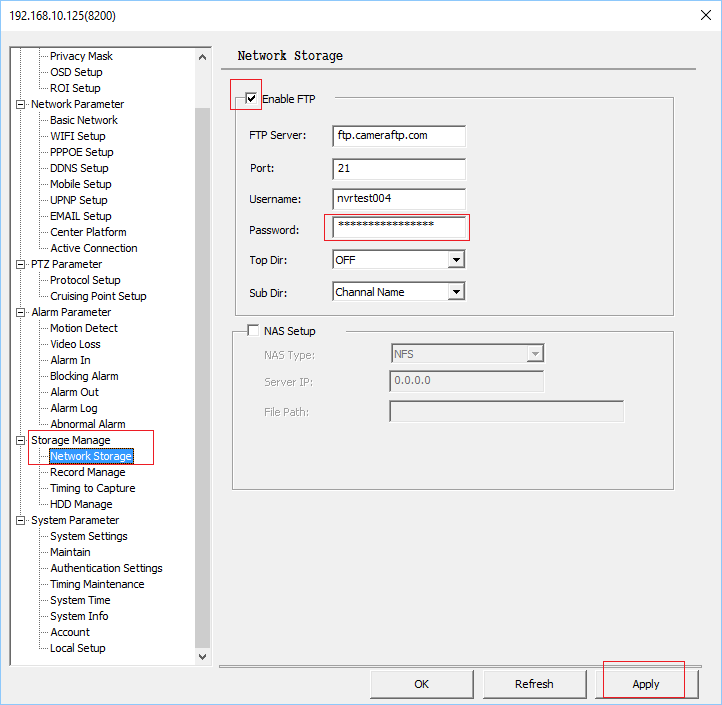The image size is (722, 705).
Task: Collapse the Storage Manage tree node
Action: tap(21, 440)
